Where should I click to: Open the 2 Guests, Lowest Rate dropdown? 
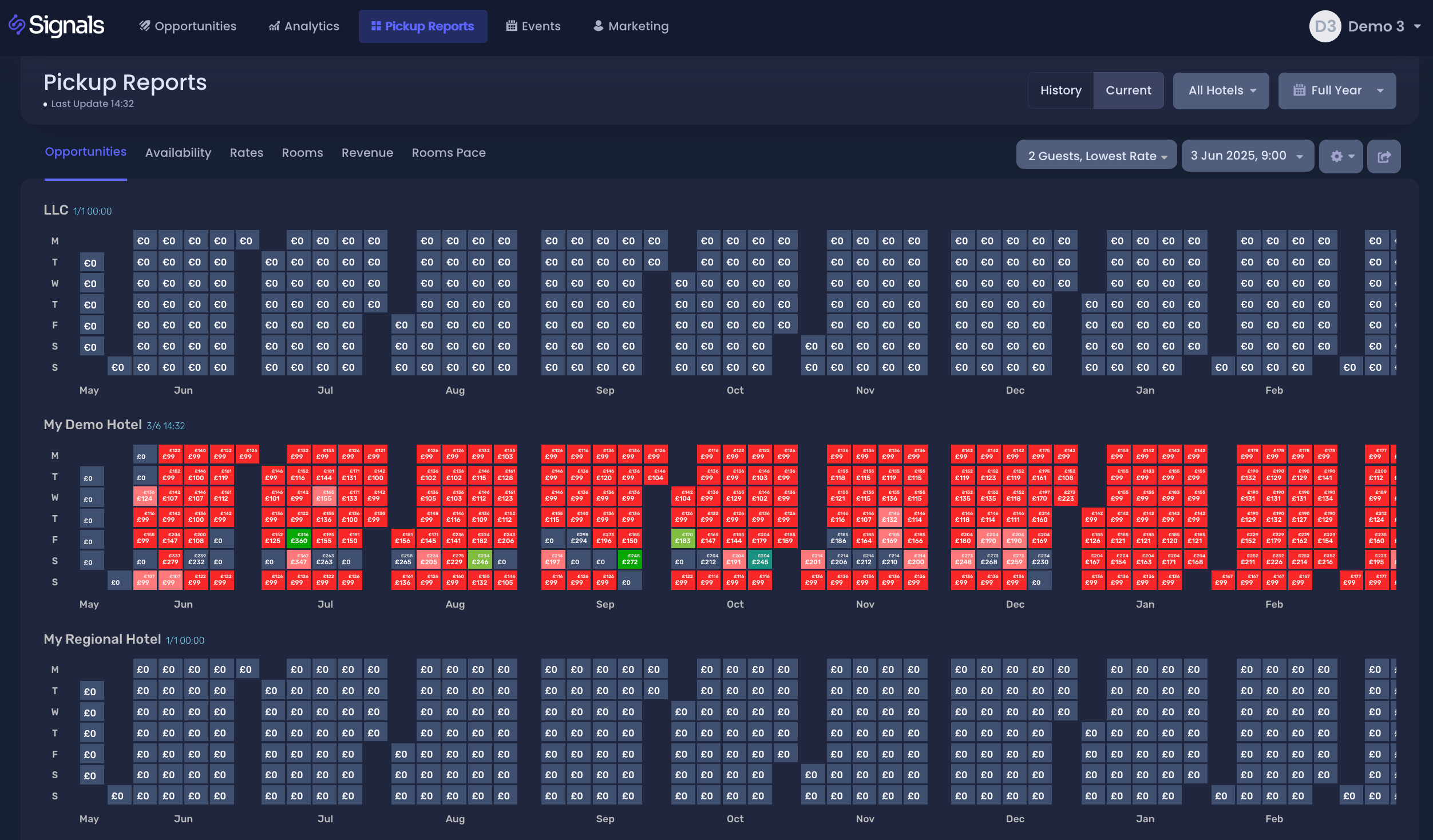coord(1096,156)
